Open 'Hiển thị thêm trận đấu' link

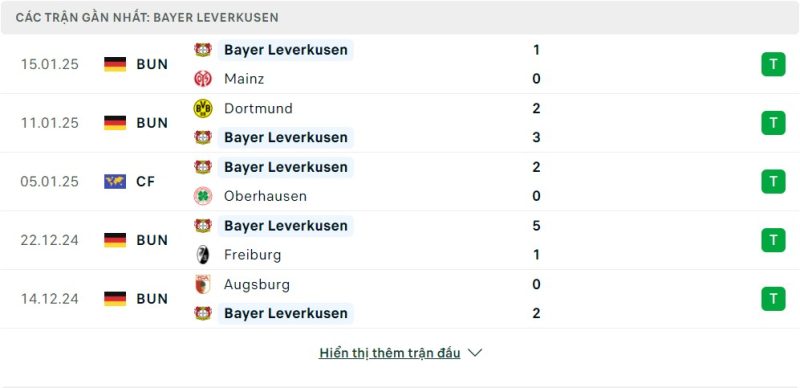pyautogui.click(x=390, y=353)
